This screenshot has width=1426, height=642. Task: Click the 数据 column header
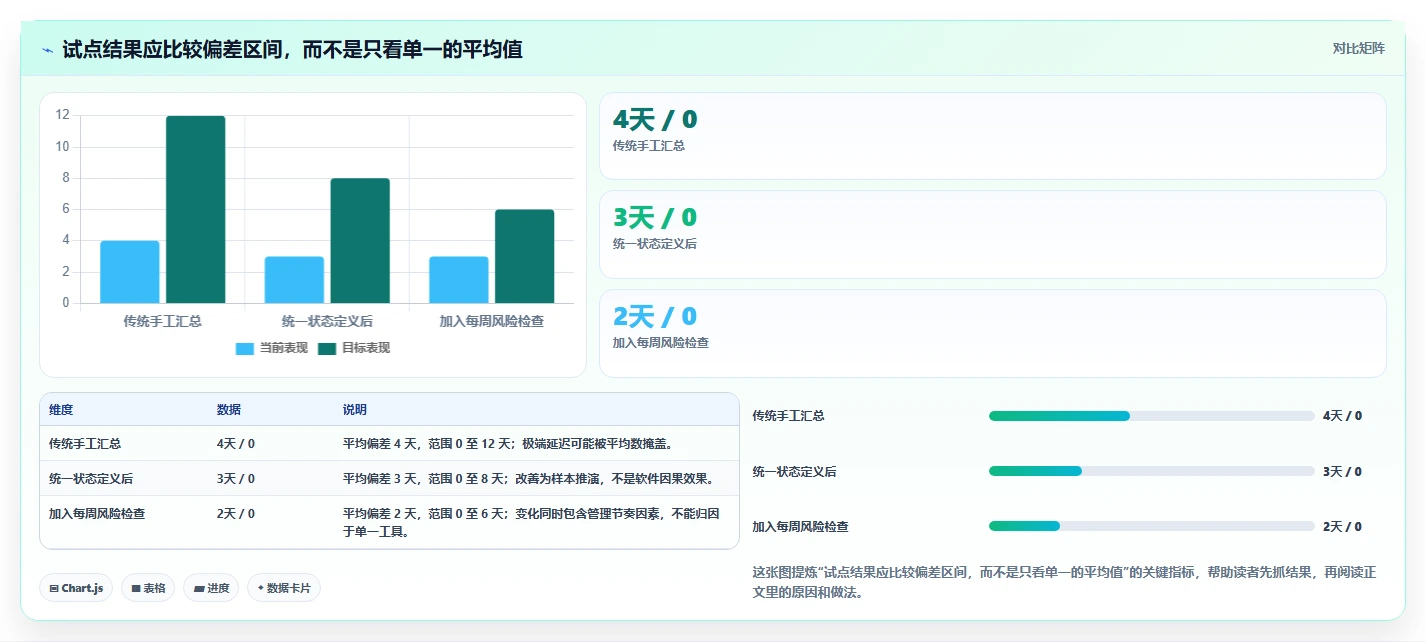point(228,410)
